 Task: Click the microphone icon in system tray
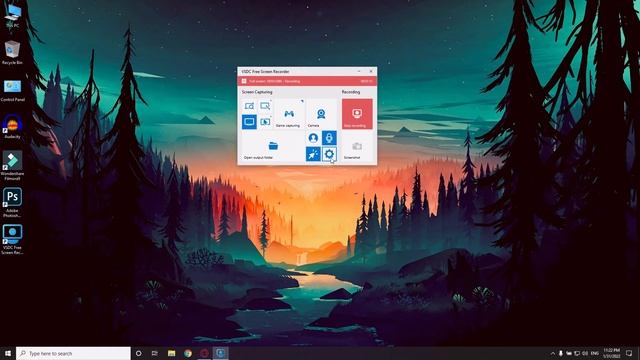(x=560, y=353)
